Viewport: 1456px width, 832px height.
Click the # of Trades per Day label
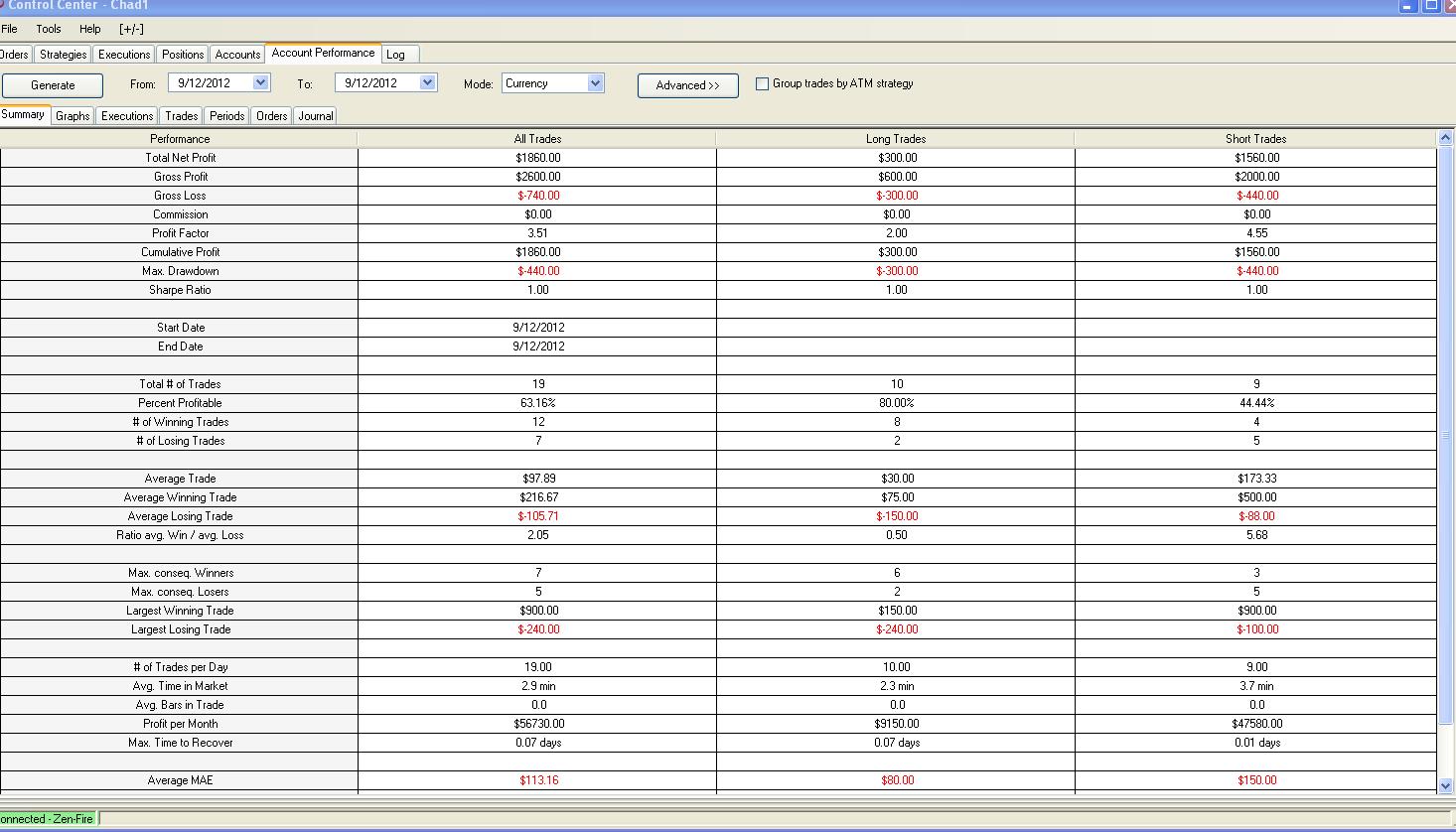pyautogui.click(x=180, y=667)
